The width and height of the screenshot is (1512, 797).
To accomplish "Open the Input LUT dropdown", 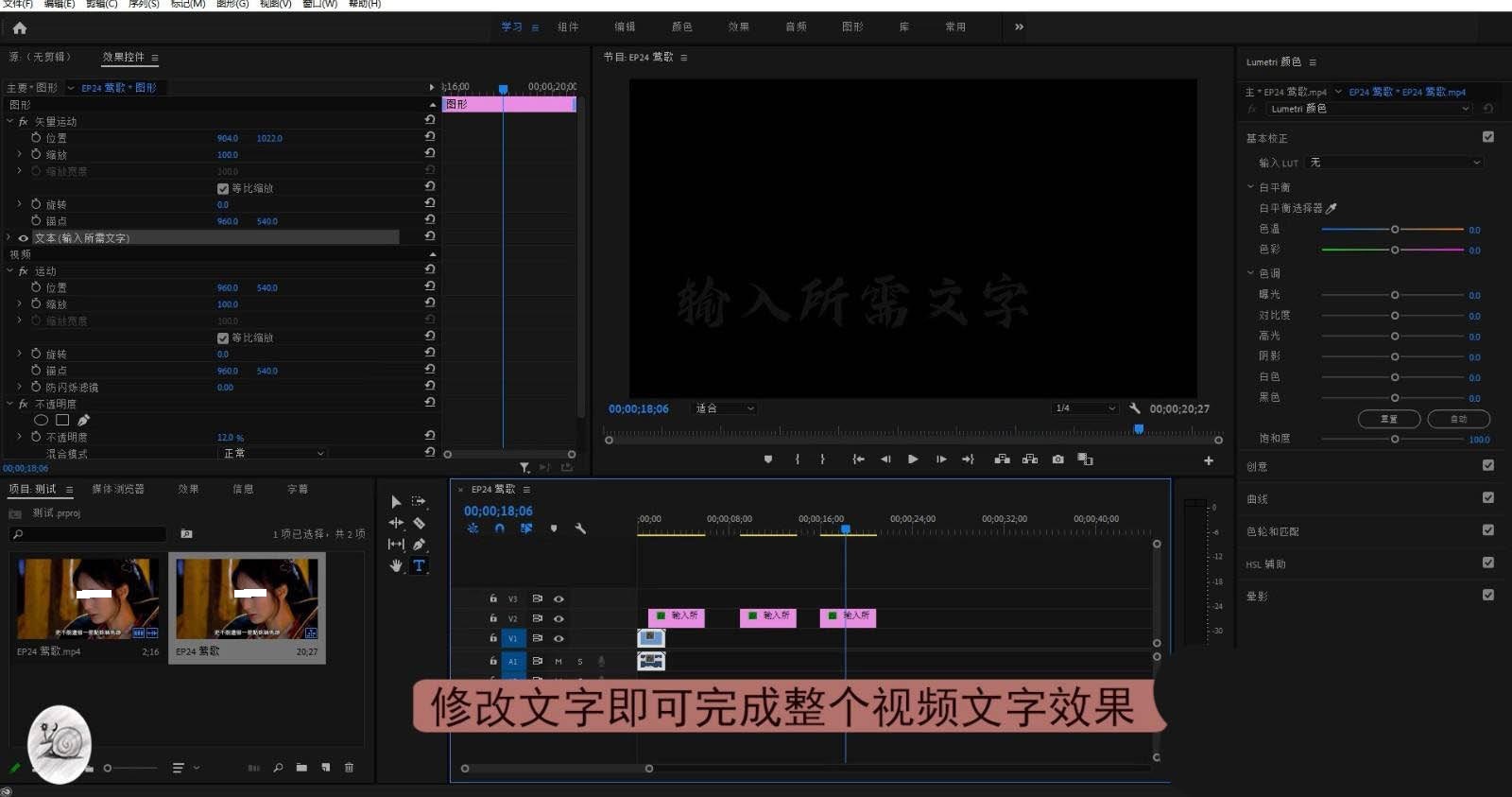I will point(1394,163).
